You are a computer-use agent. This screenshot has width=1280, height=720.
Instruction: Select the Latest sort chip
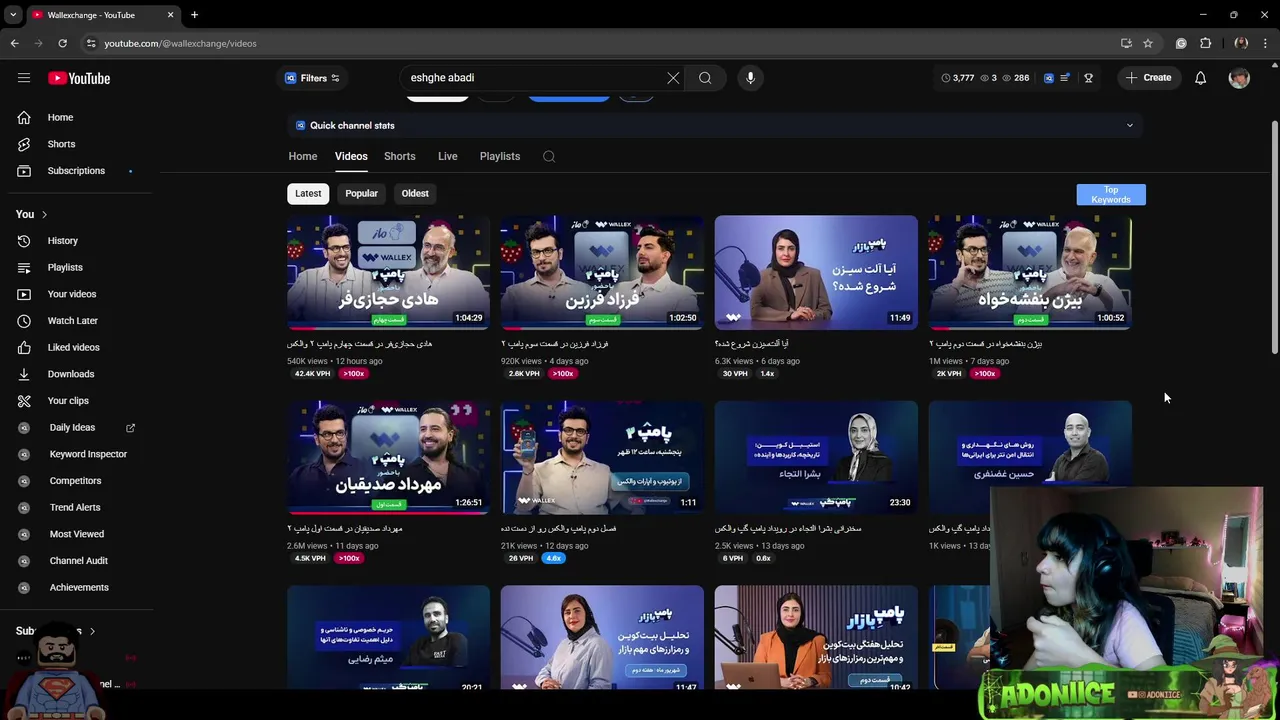tap(308, 193)
